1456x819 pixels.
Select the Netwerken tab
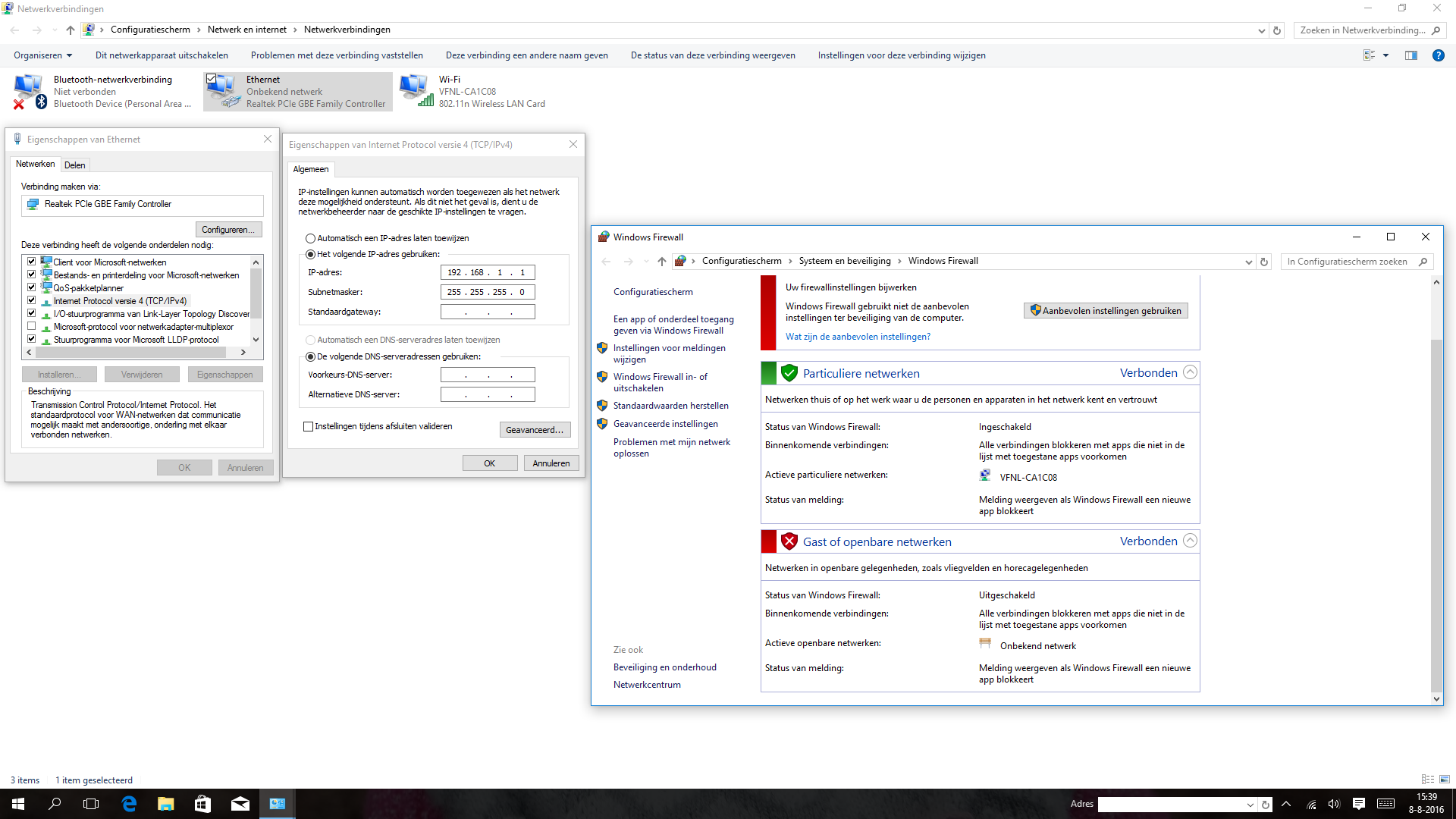36,164
